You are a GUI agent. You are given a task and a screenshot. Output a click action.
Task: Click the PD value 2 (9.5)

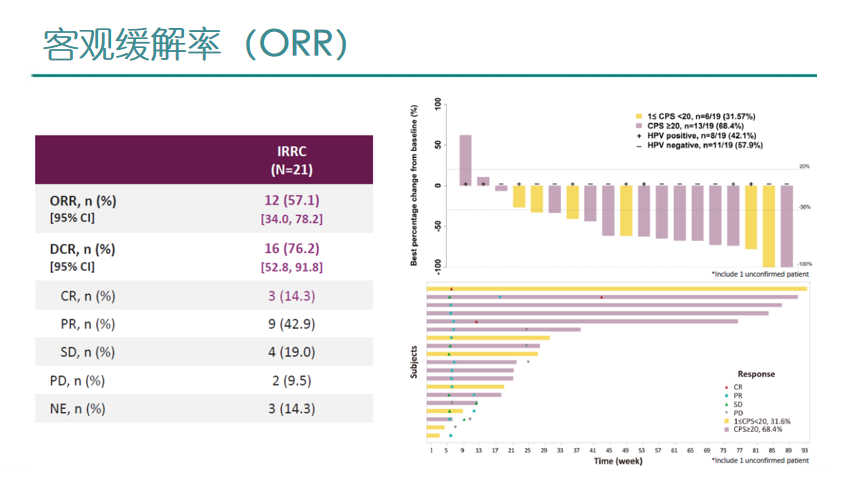[x=293, y=380]
